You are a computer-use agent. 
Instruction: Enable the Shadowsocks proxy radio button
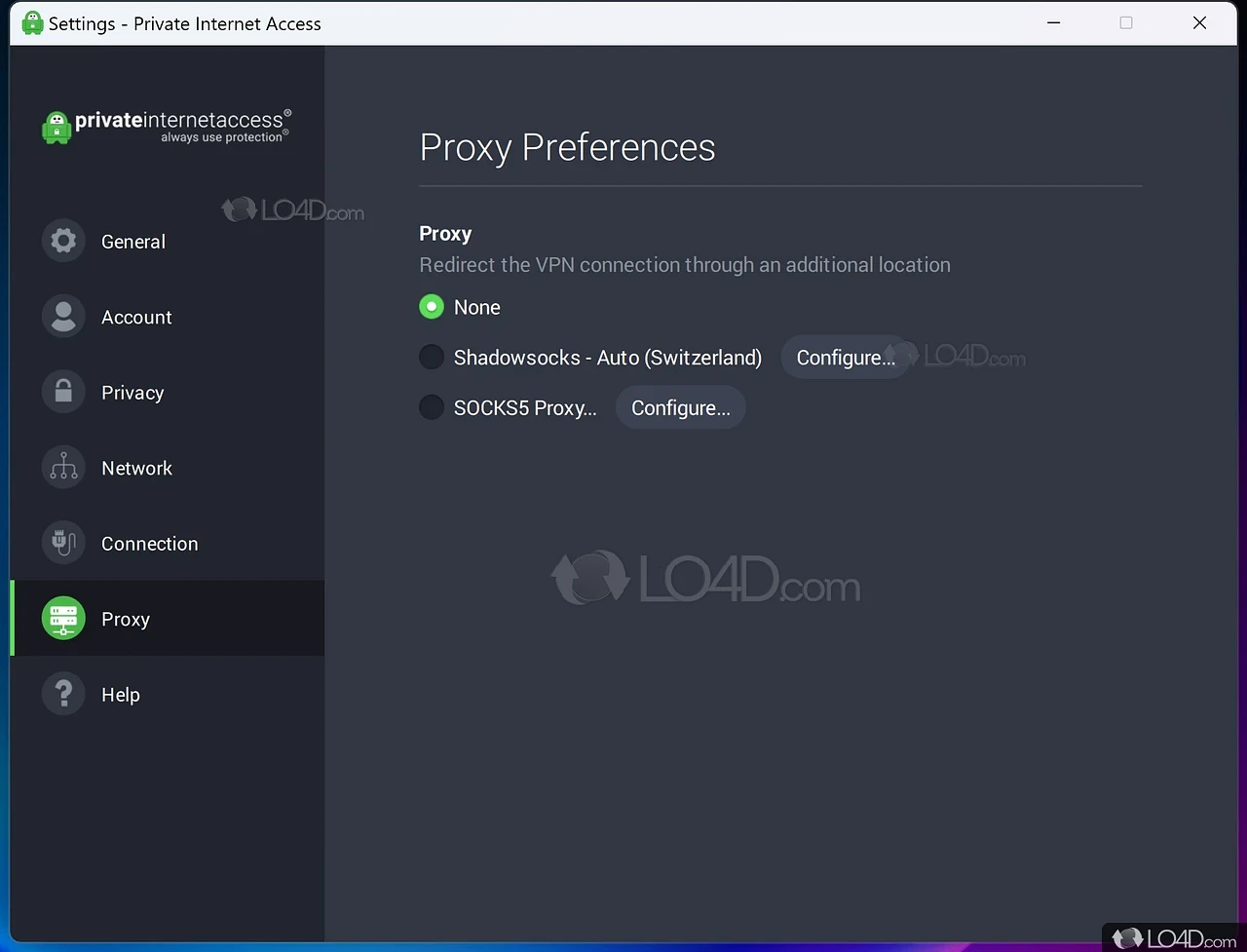pos(432,358)
